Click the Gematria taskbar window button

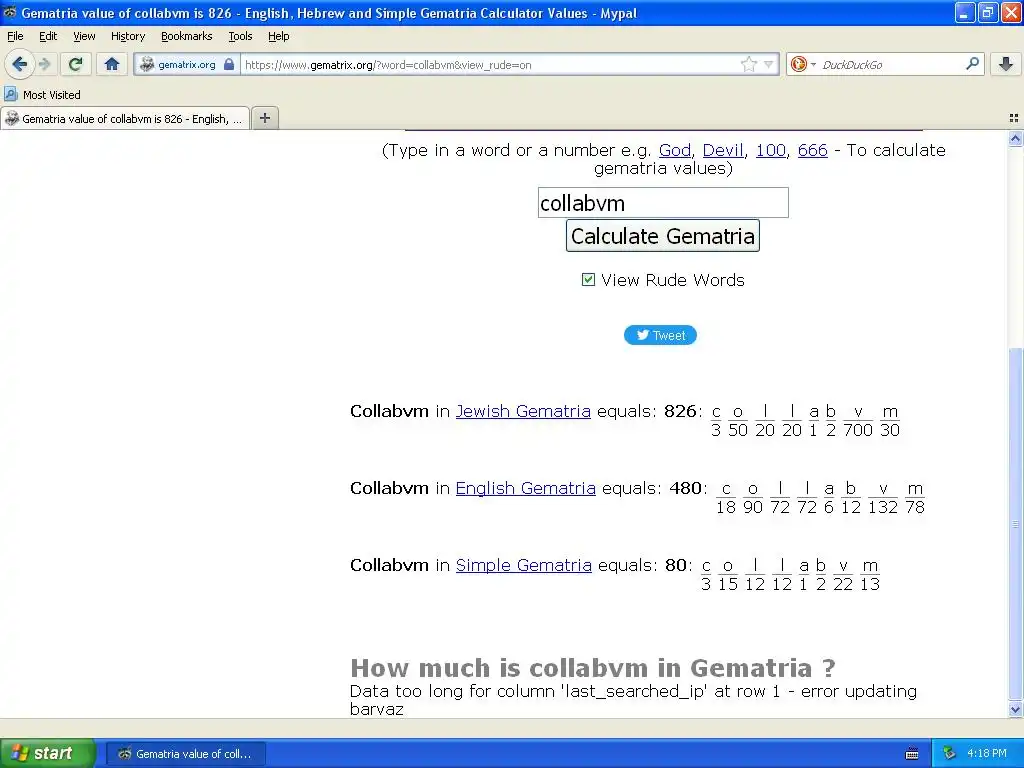(186, 754)
